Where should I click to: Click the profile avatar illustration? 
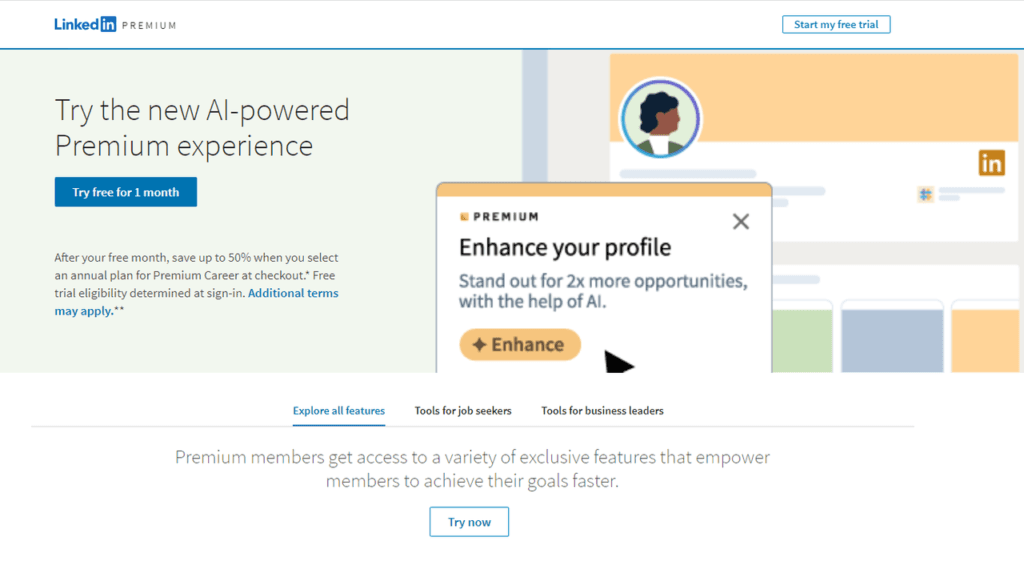pyautogui.click(x=660, y=119)
